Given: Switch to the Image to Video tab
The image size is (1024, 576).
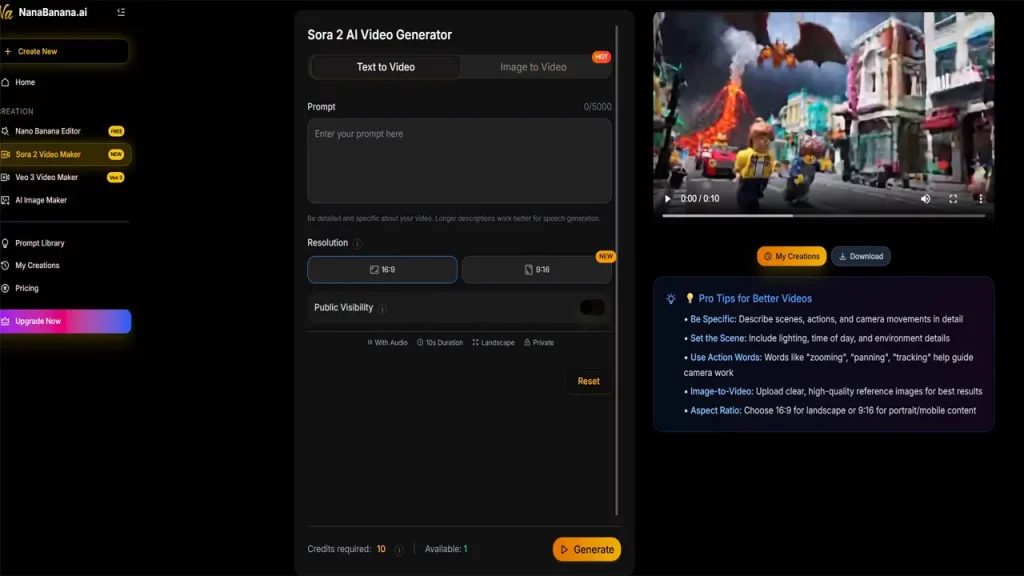Looking at the screenshot, I should [533, 67].
